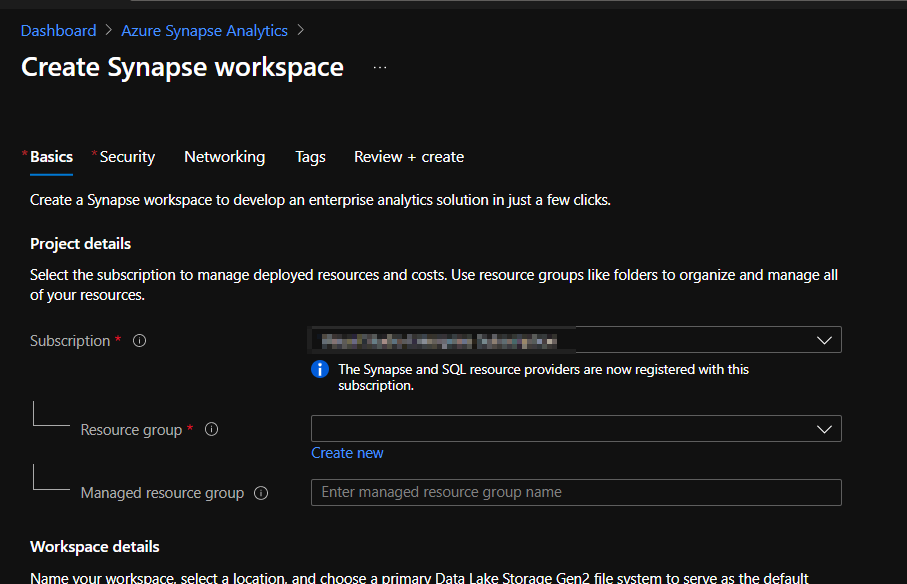
Task: Open the Subscription combo box field
Action: pyautogui.click(x=576, y=340)
